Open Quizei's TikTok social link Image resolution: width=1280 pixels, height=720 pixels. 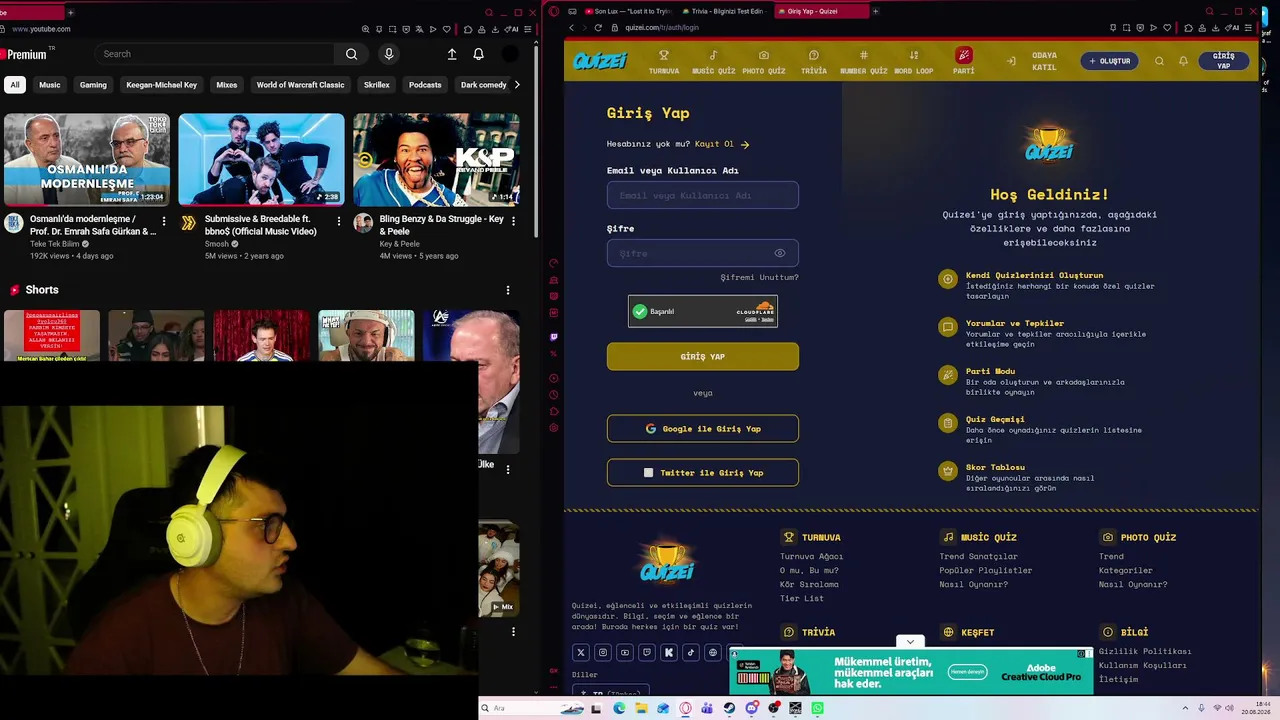tap(690, 652)
